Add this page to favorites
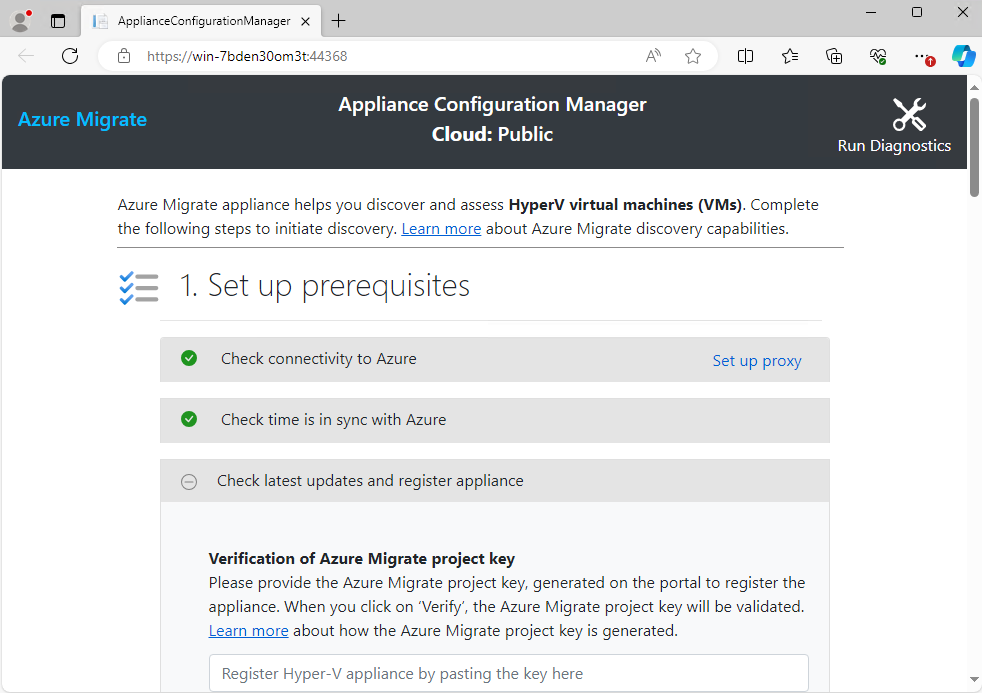Viewport: 982px width, 693px height. coord(693,56)
